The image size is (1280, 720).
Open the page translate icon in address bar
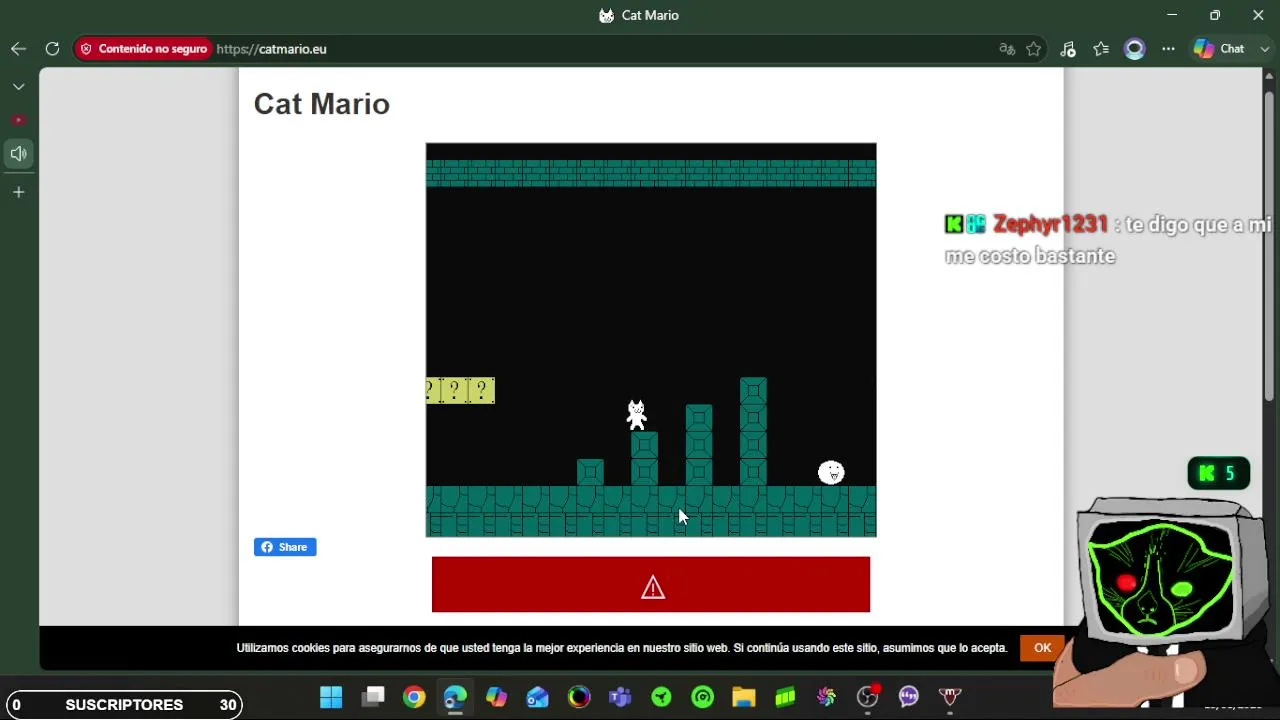1007,49
